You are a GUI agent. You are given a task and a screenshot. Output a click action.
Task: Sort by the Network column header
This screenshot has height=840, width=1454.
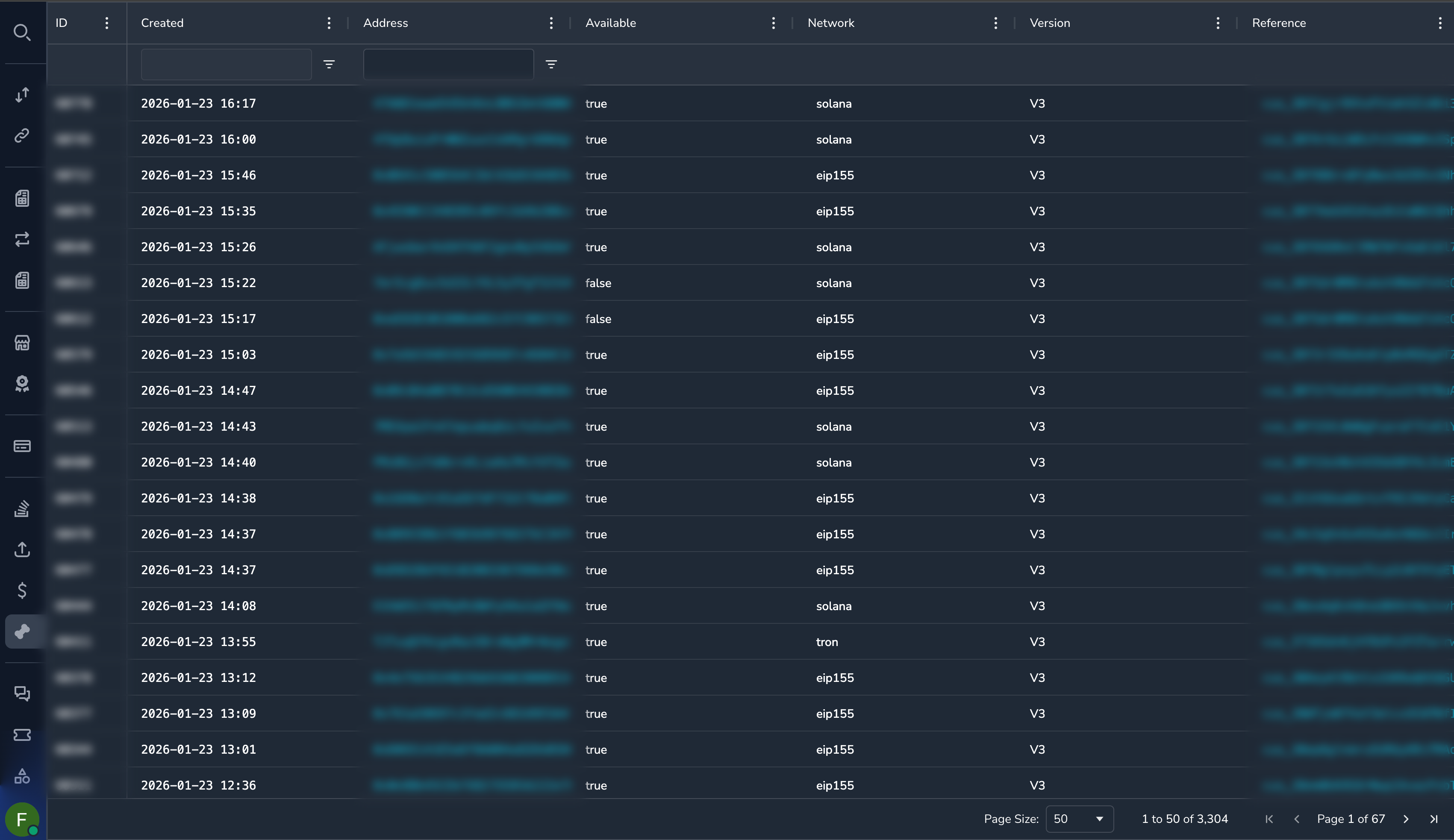pyautogui.click(x=831, y=23)
